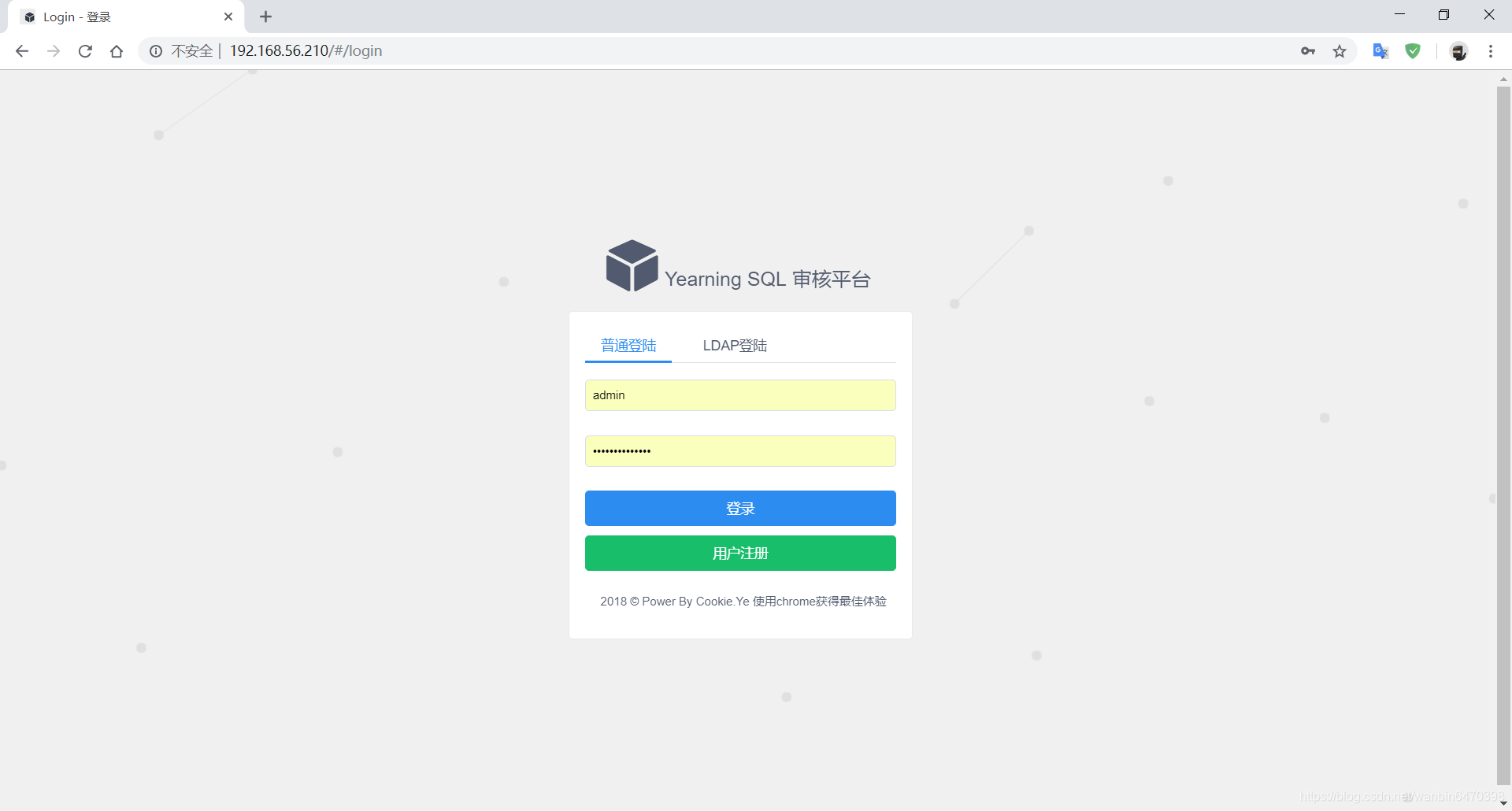Click the scrollbar down arrow

click(x=1503, y=804)
